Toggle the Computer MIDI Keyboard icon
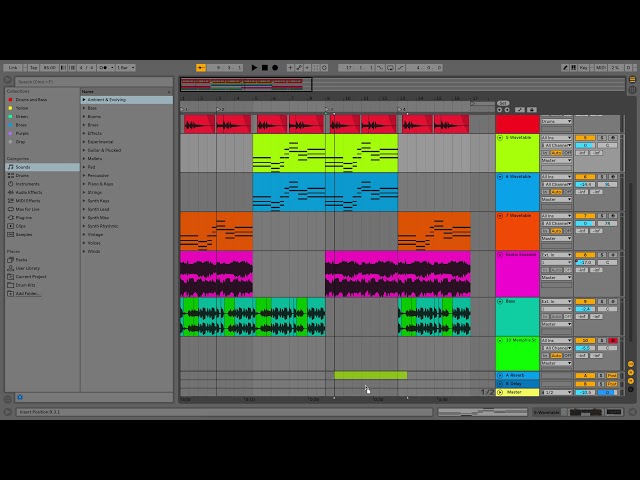Viewport: 640px width, 480px height. point(573,68)
